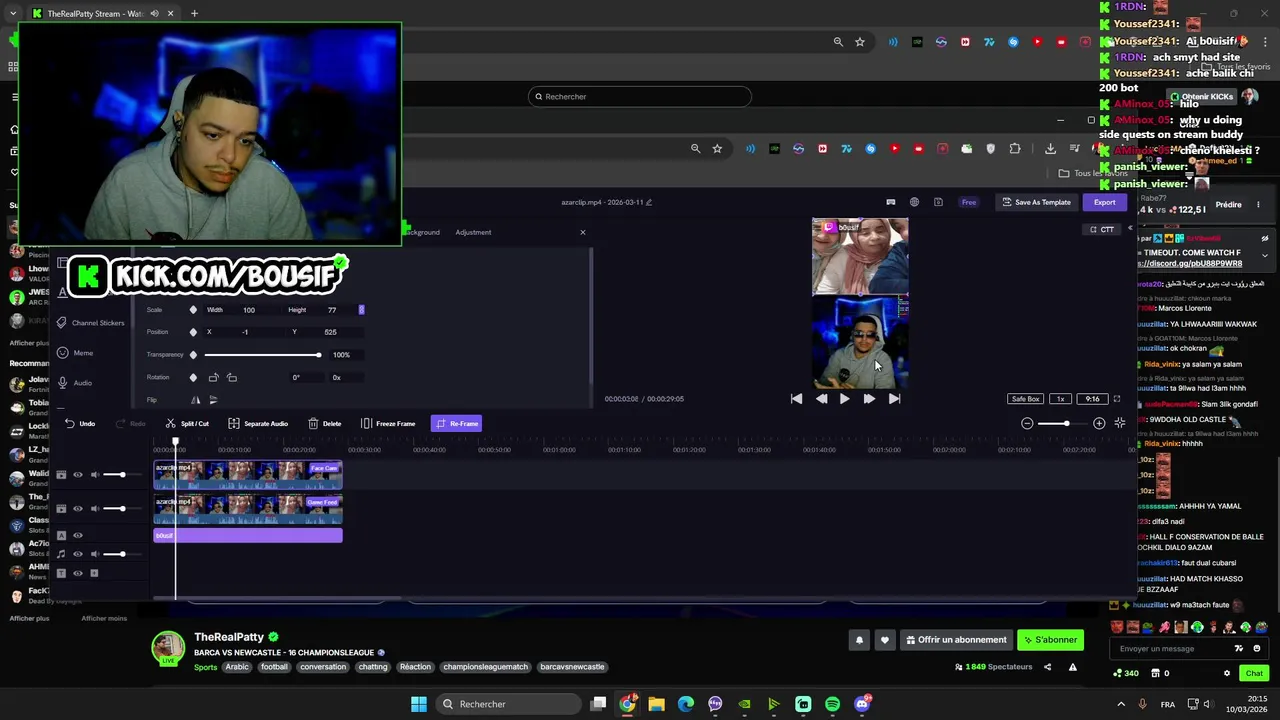The width and height of the screenshot is (1280, 720).
Task: Click the Free plan badge
Action: [968, 202]
